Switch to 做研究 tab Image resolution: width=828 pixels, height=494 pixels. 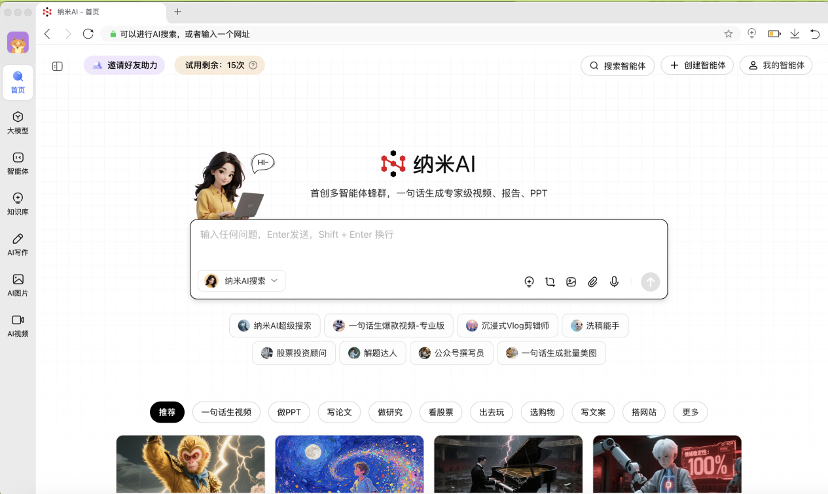pos(390,412)
